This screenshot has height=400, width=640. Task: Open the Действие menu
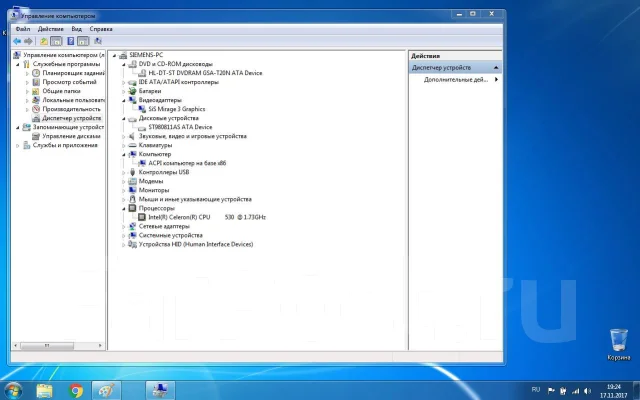[51, 29]
